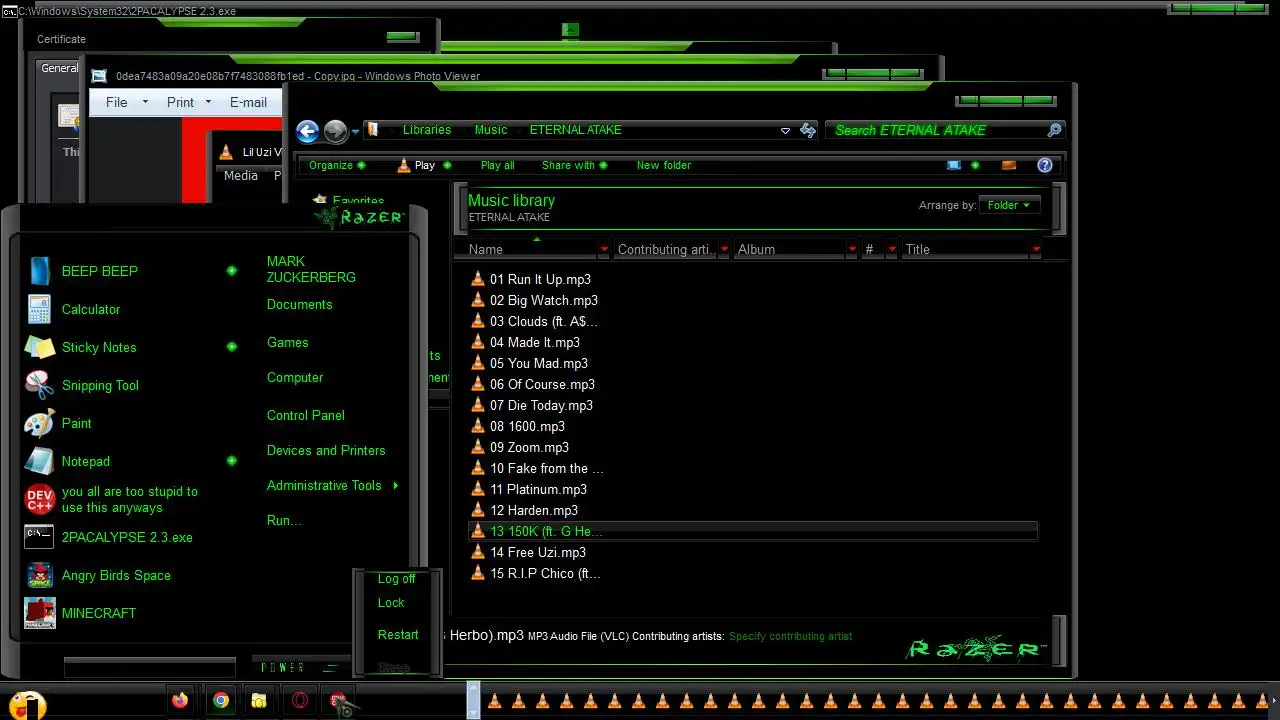Viewport: 1280px width, 720px height.
Task: Open Firefox from the taskbar
Action: pos(180,701)
